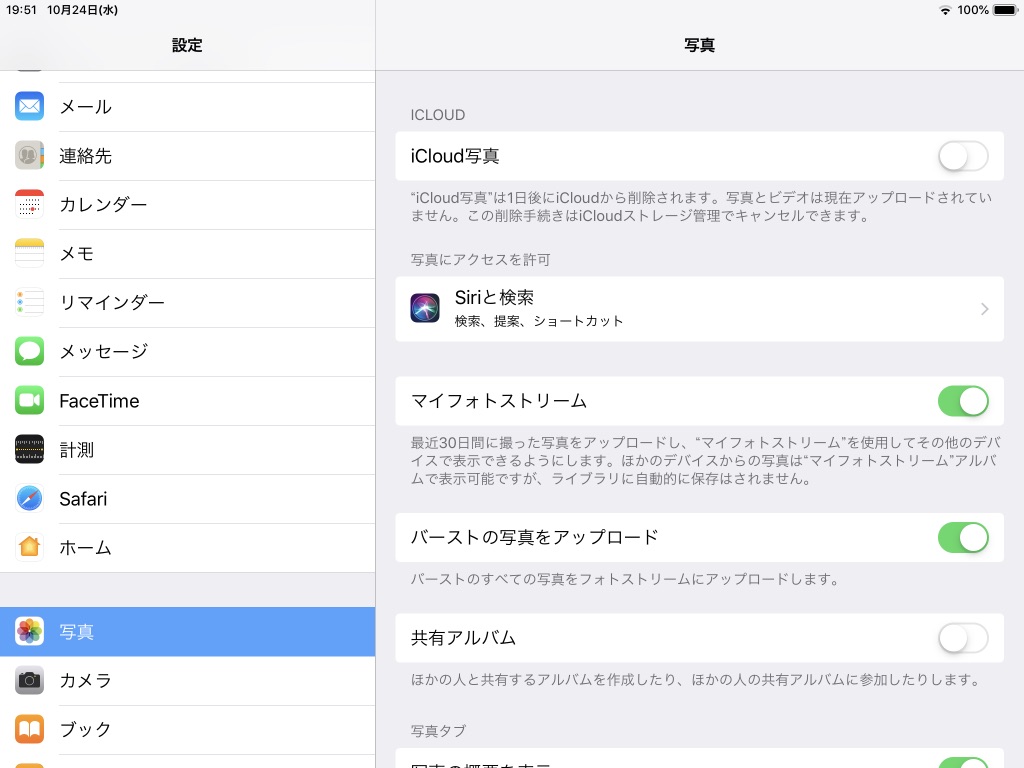Tap the Measure (計測) ruler icon
Image resolution: width=1024 pixels, height=768 pixels.
tap(29, 449)
